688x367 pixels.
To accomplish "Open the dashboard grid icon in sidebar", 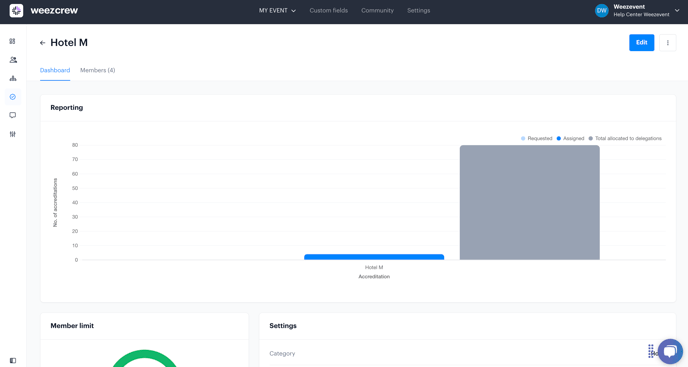I will (x=12, y=41).
